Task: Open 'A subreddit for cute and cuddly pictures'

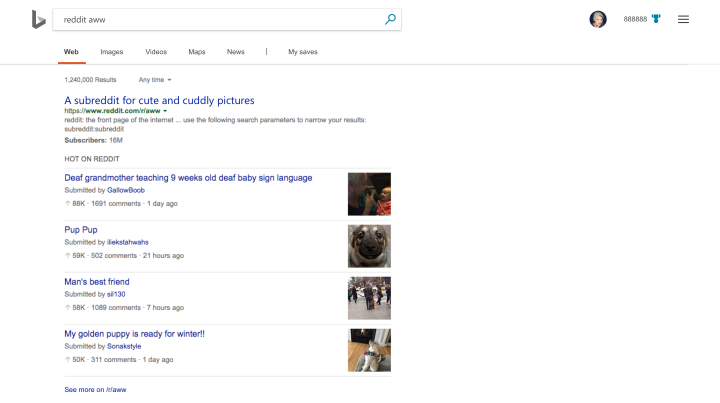Action: 159,101
